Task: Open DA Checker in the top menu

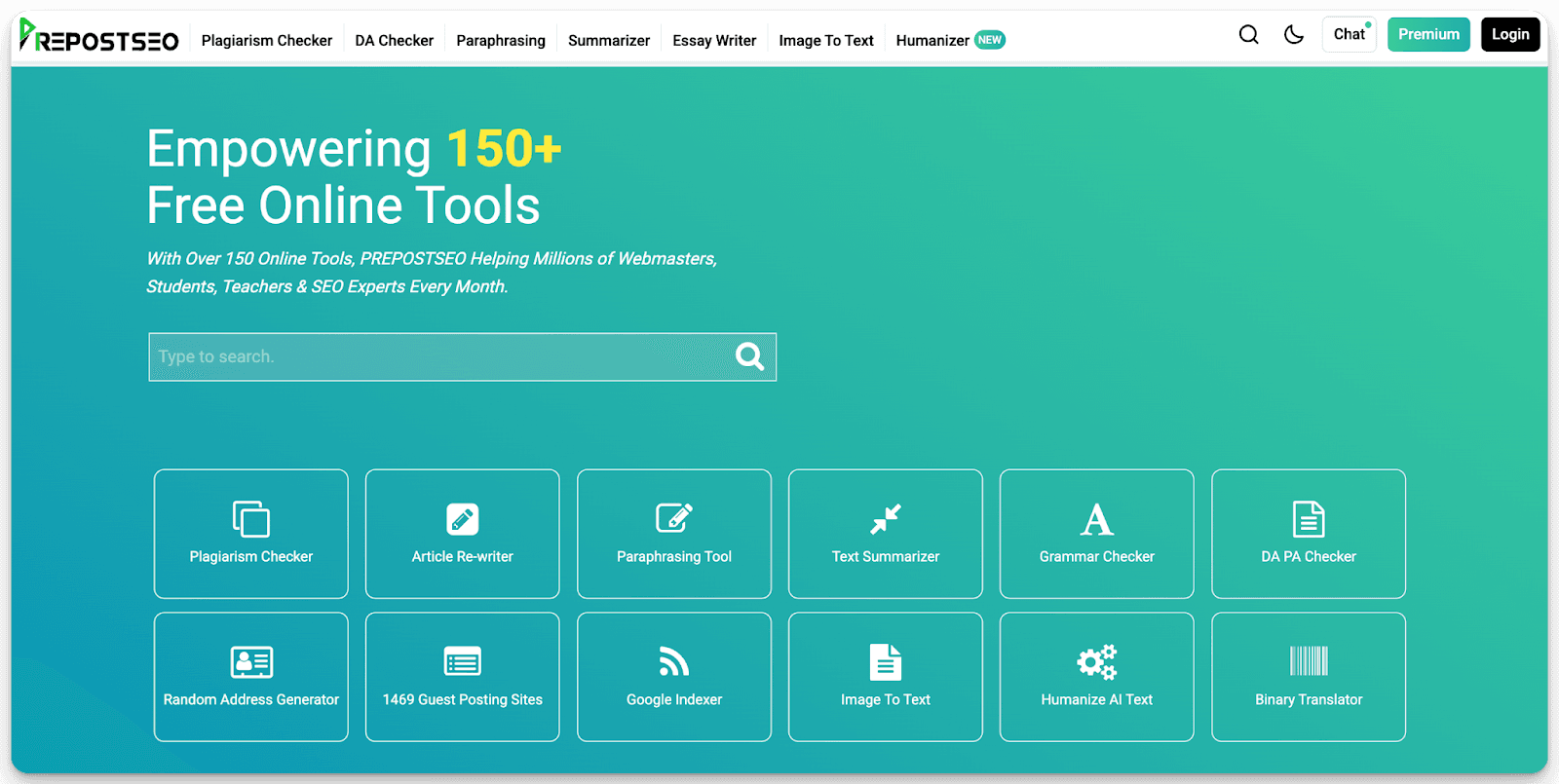Action: pos(395,40)
